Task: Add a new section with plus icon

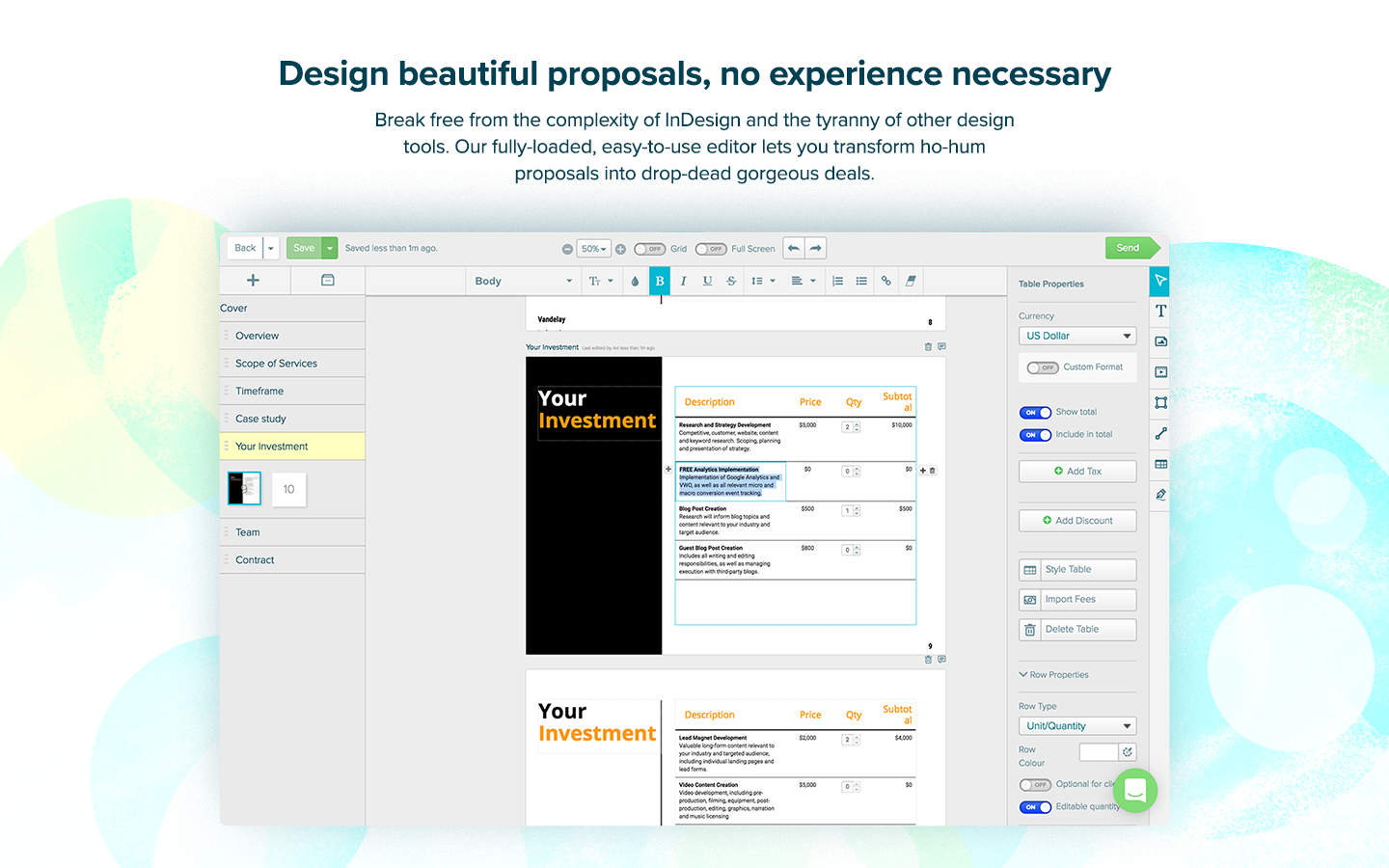Action: 253,280
